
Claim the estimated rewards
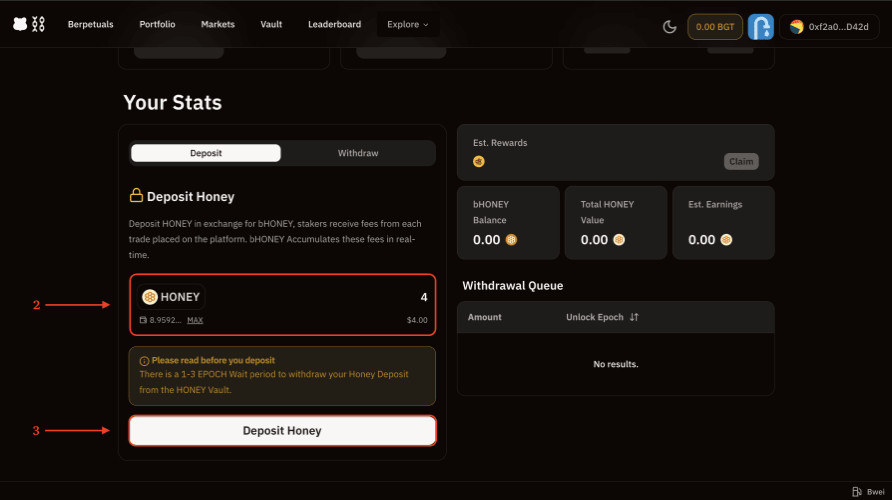click(x=740, y=161)
